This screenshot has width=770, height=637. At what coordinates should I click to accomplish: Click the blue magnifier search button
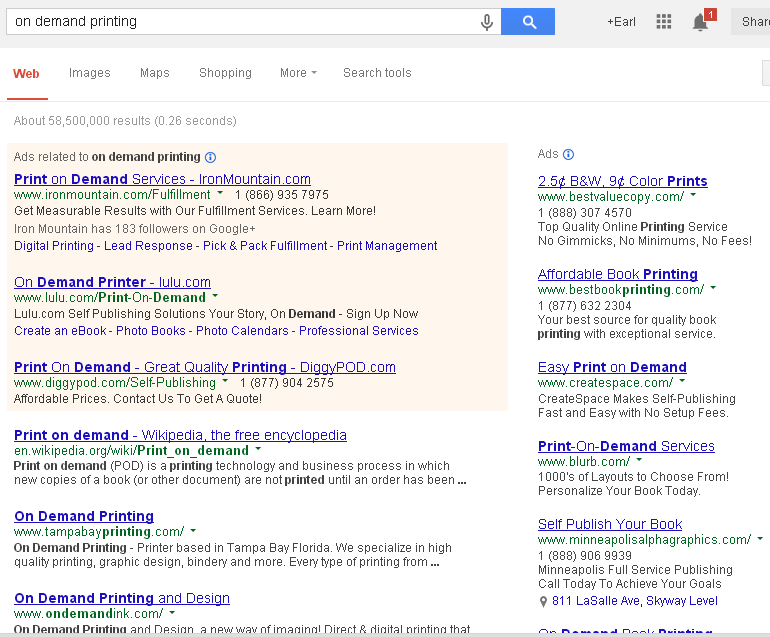pyautogui.click(x=528, y=22)
